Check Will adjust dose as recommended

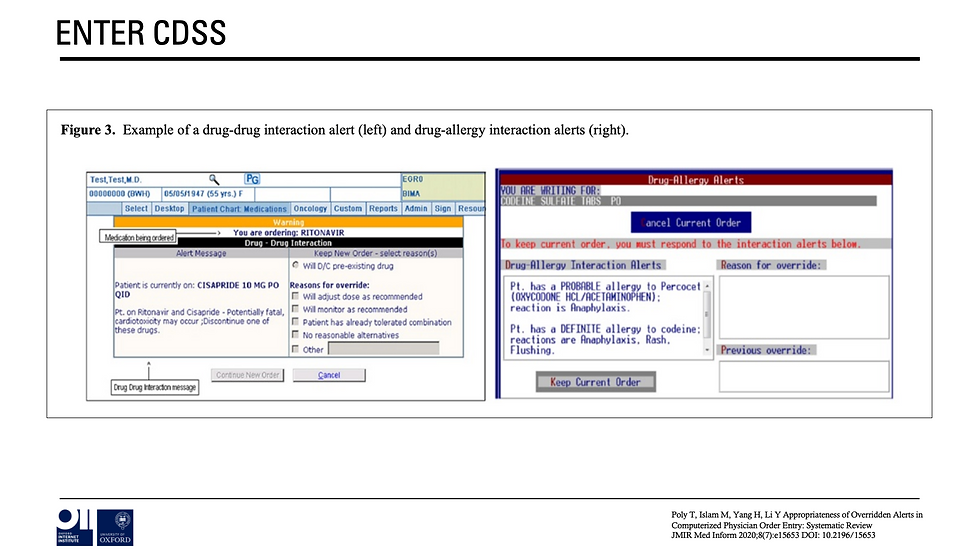[x=295, y=296]
